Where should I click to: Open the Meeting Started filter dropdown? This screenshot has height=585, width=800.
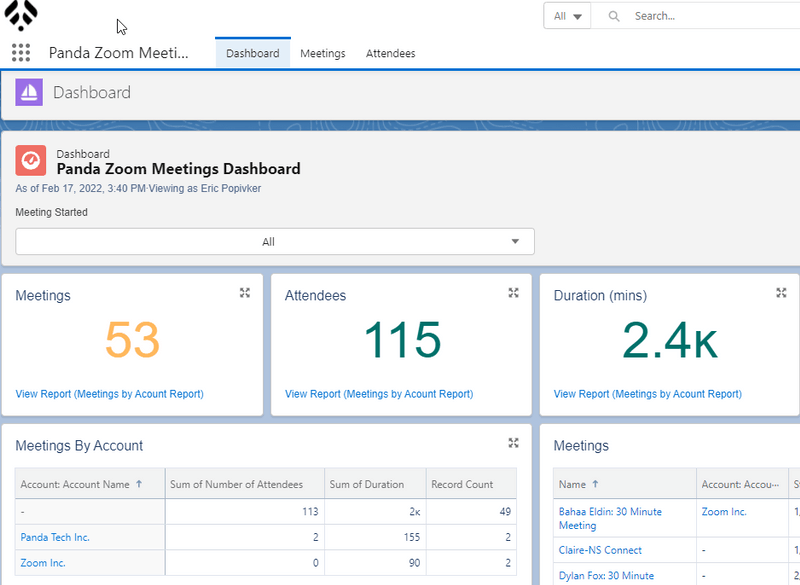pos(275,241)
